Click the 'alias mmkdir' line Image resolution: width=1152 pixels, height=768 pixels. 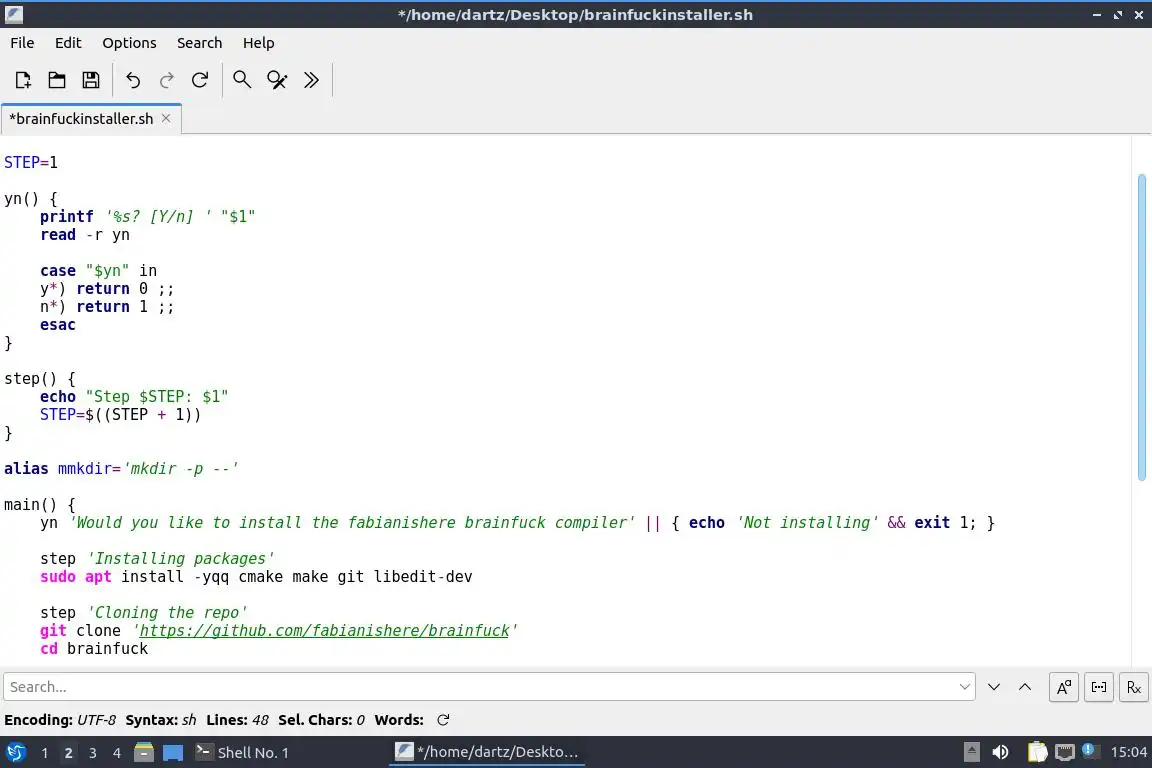(121, 469)
